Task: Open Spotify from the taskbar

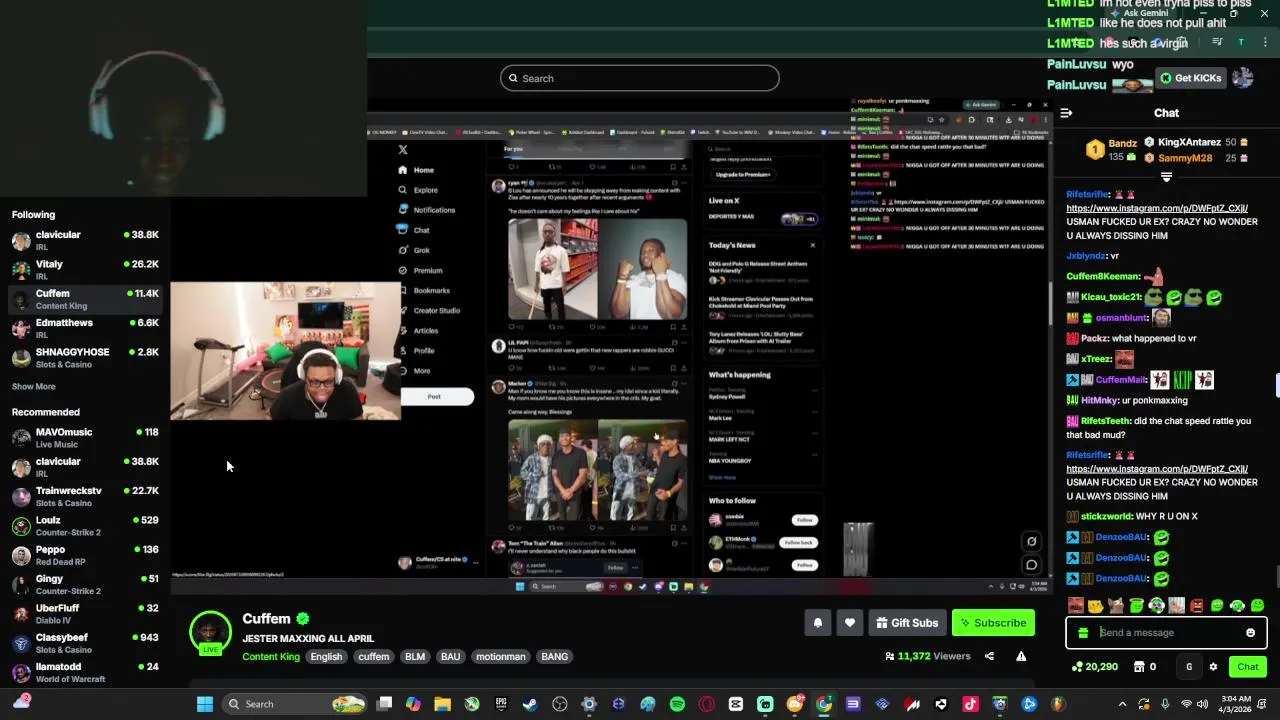Action: click(677, 704)
